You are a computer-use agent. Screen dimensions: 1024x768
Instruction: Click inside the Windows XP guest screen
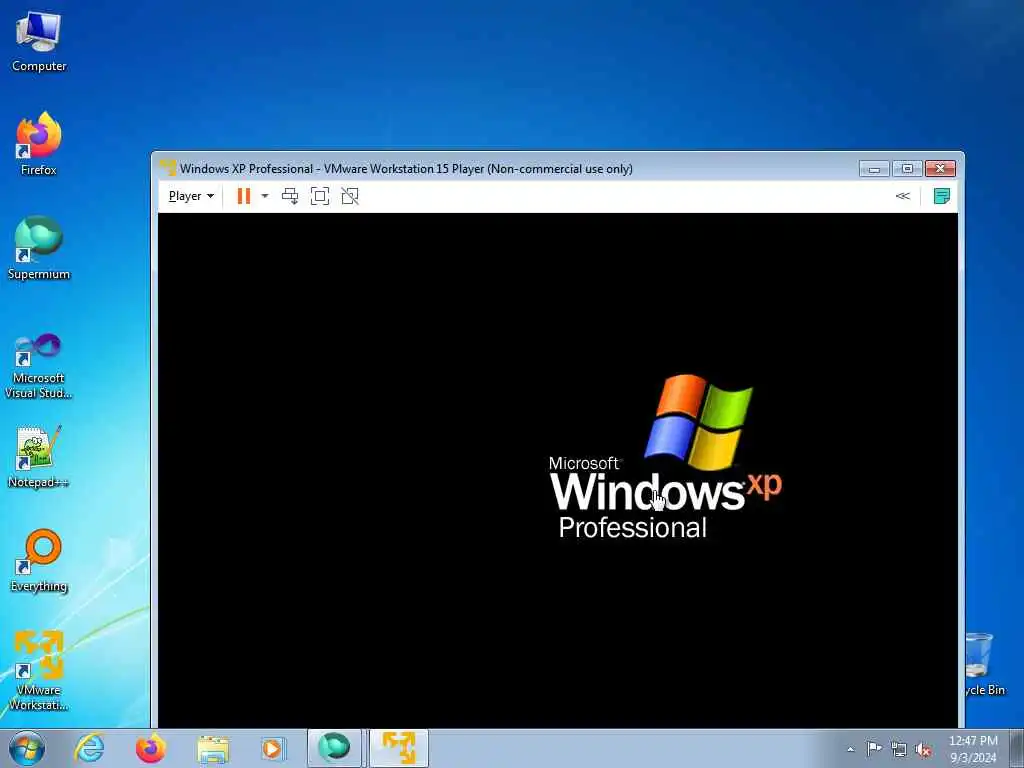(558, 470)
